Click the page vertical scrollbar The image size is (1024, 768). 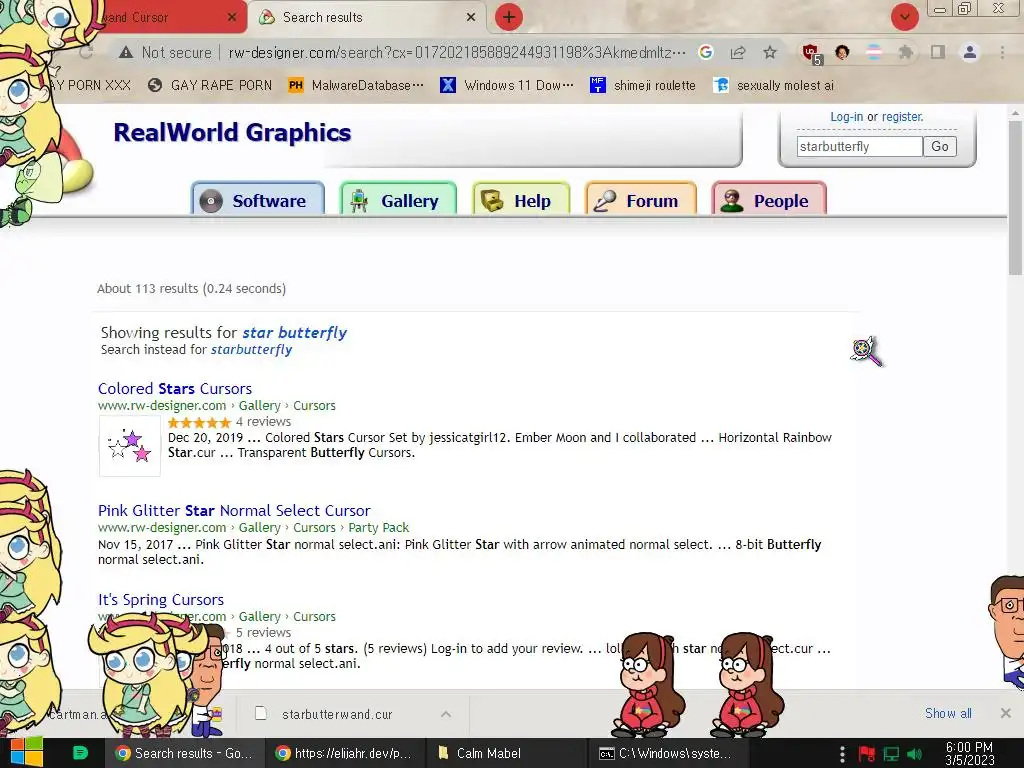pos(1015,197)
